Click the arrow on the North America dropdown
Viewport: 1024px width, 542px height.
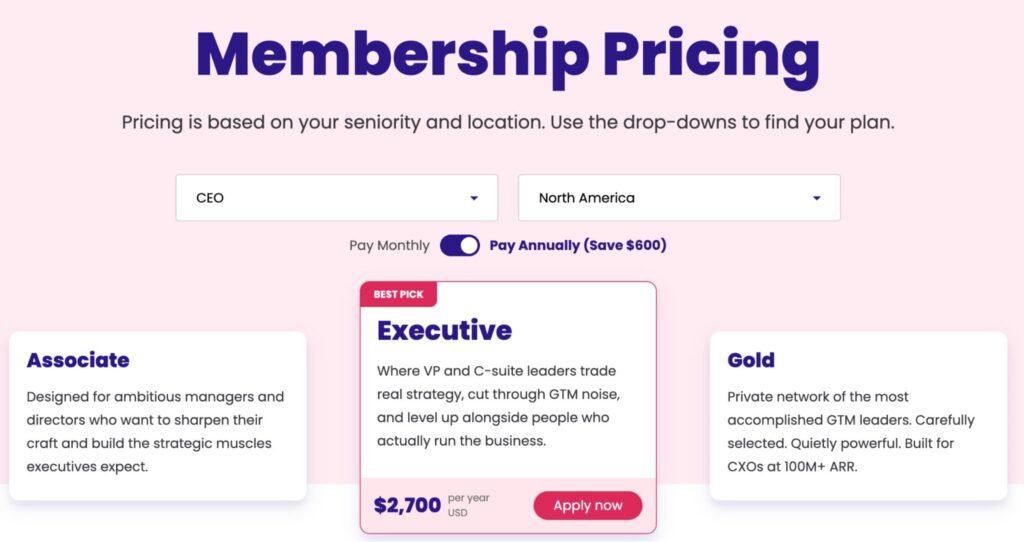[x=816, y=198]
